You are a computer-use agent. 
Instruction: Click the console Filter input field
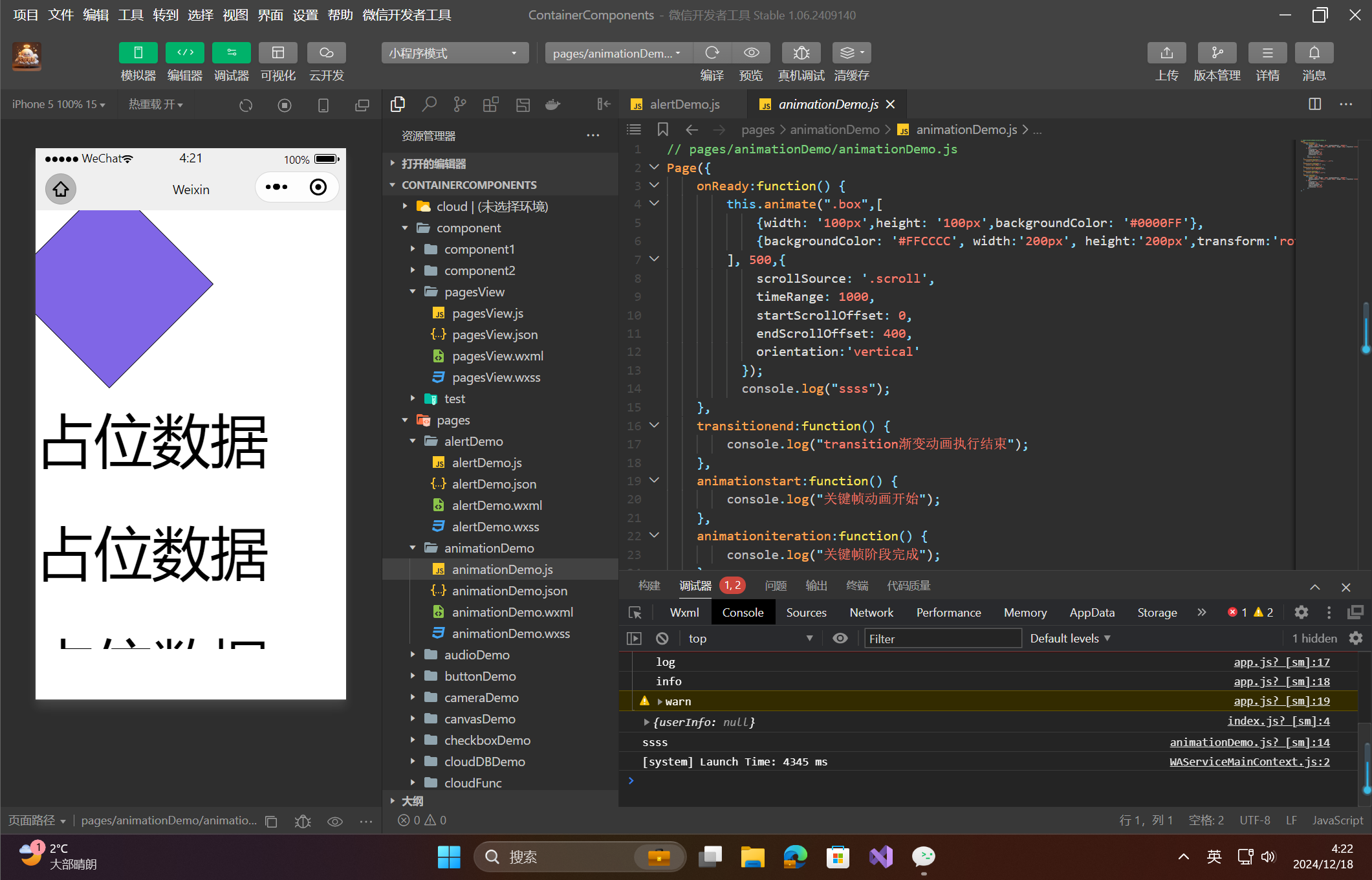tap(942, 639)
